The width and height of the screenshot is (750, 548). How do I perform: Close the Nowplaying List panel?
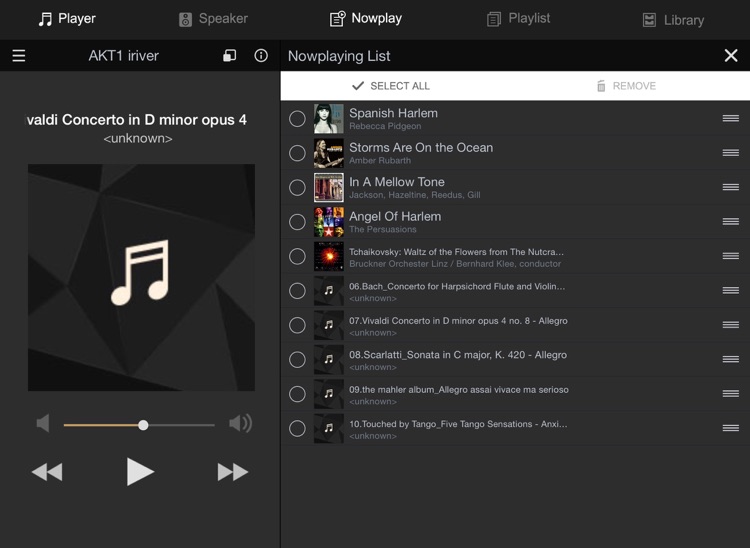(x=730, y=56)
